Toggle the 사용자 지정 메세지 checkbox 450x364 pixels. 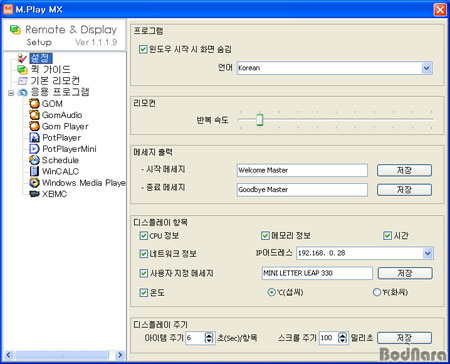click(x=143, y=273)
